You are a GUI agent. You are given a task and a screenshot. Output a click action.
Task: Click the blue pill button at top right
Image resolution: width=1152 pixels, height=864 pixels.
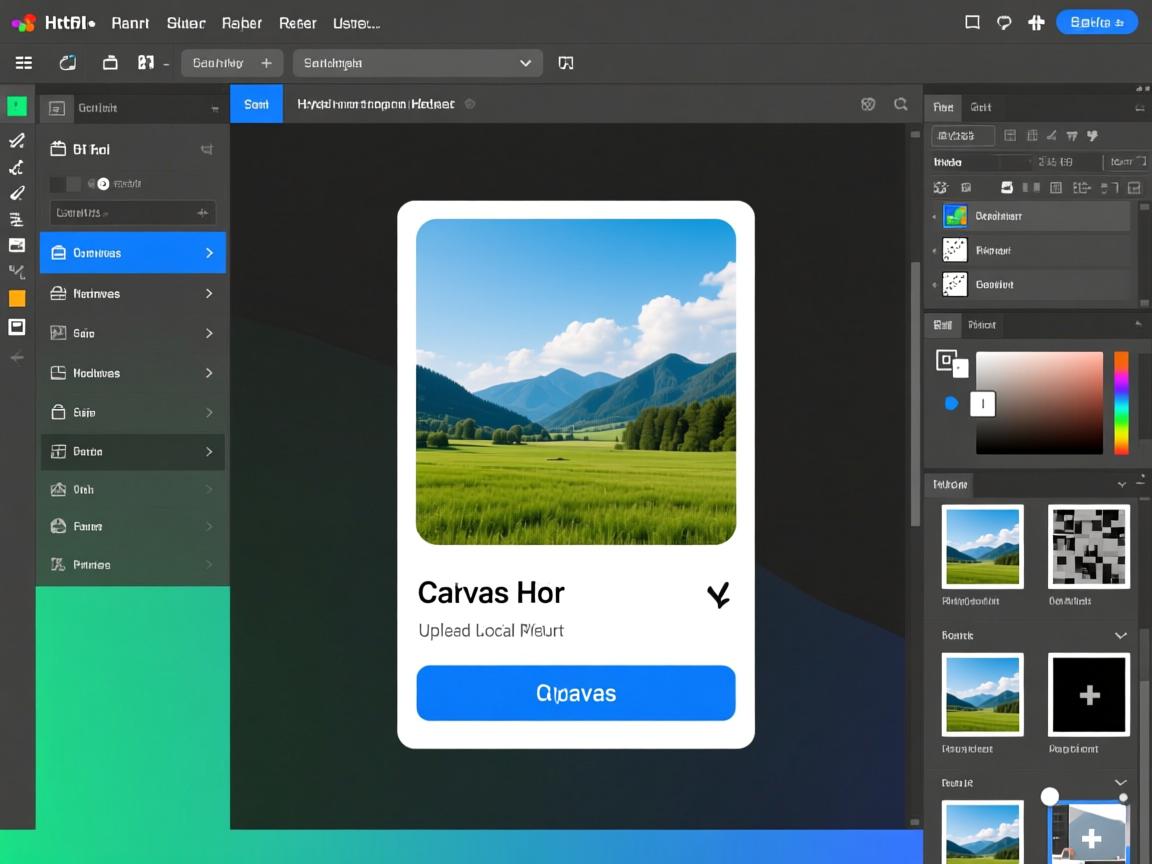click(1096, 22)
